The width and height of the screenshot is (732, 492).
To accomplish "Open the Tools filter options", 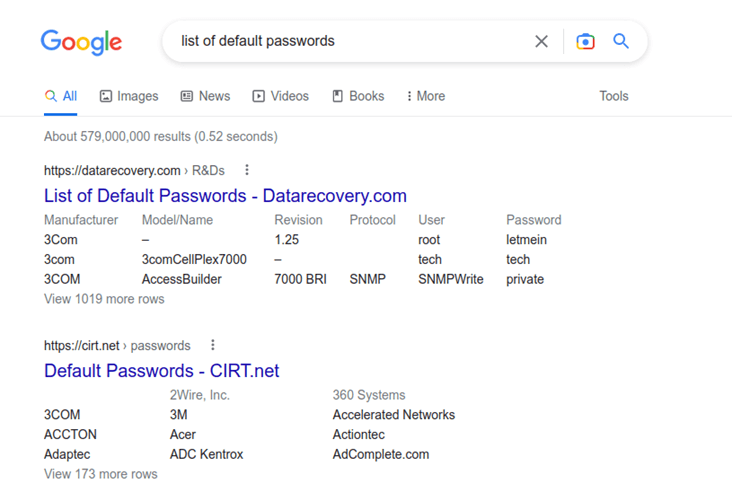I will [614, 96].
